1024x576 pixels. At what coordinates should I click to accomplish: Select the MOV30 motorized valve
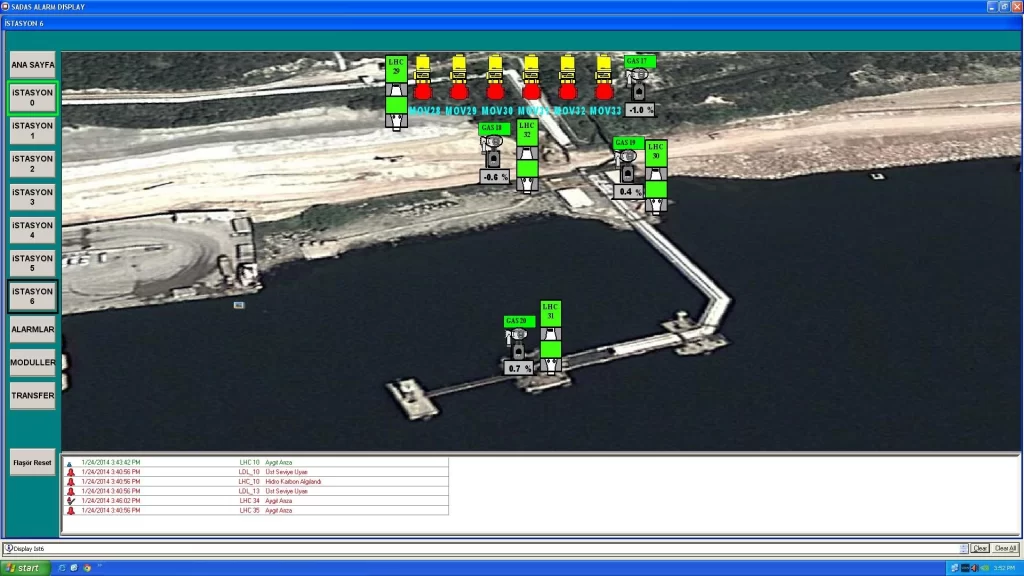495,79
